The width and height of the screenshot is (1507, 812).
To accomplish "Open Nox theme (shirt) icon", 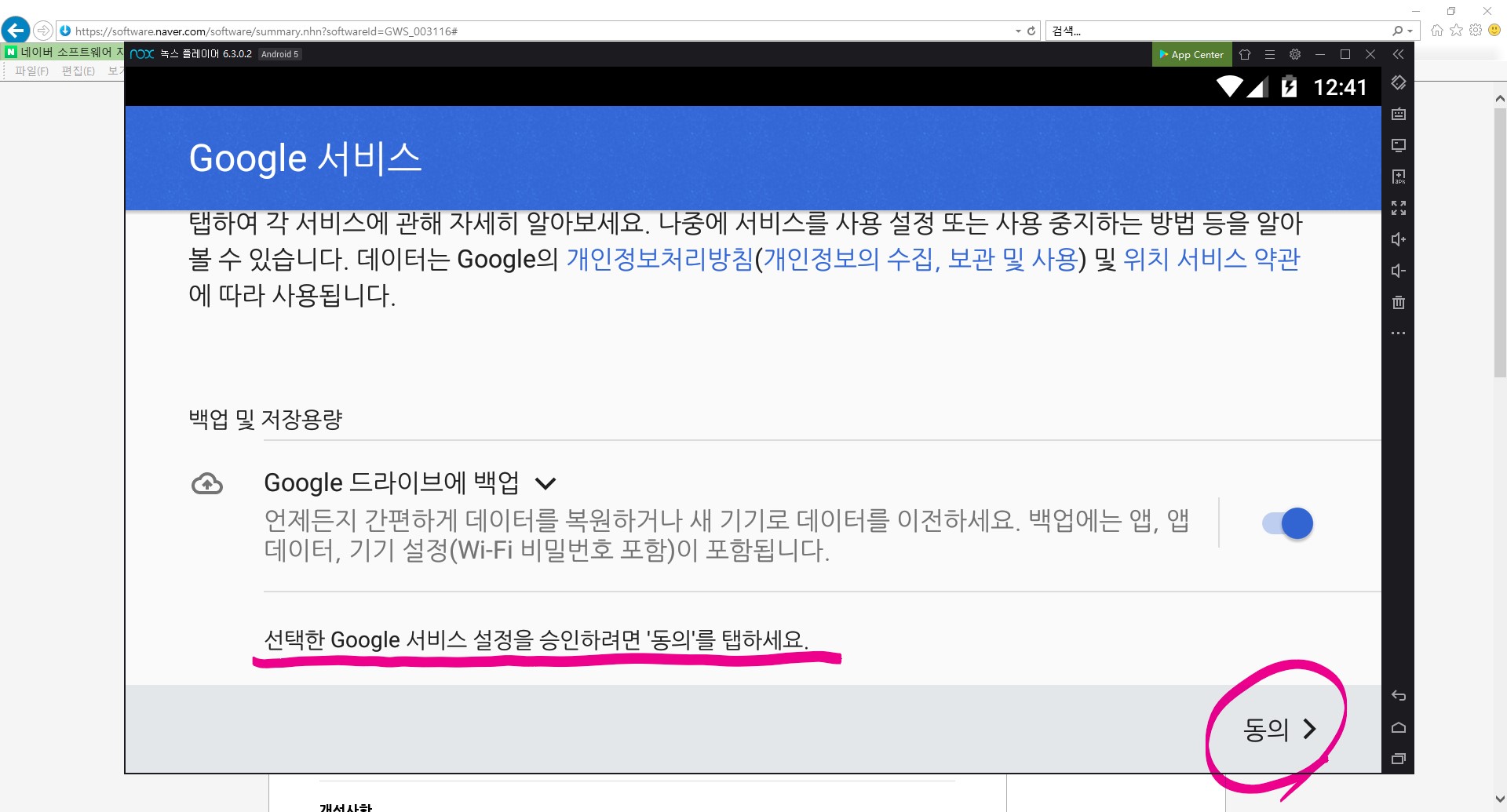I will [x=1245, y=54].
